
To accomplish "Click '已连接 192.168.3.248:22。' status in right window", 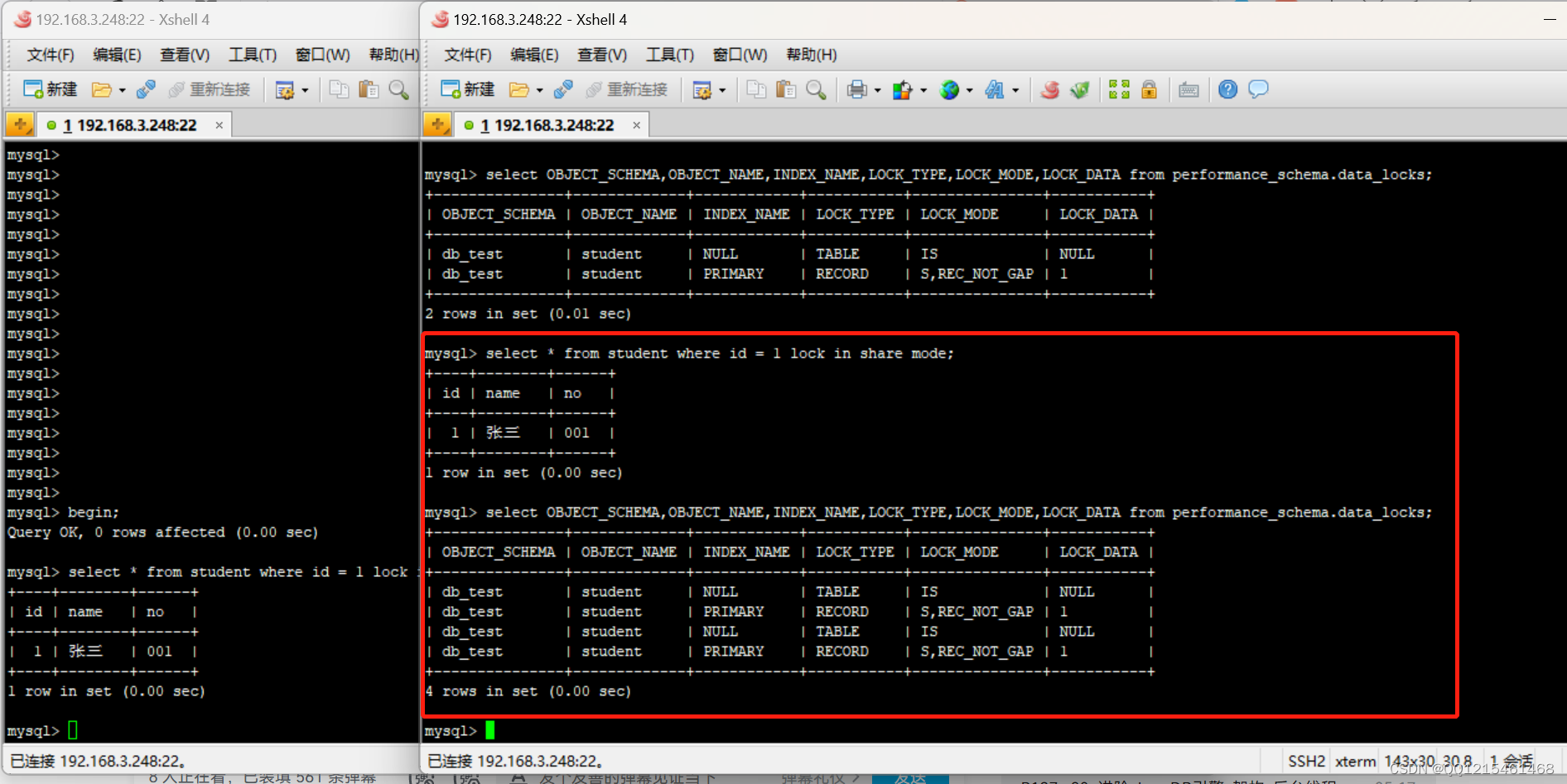I will [515, 761].
